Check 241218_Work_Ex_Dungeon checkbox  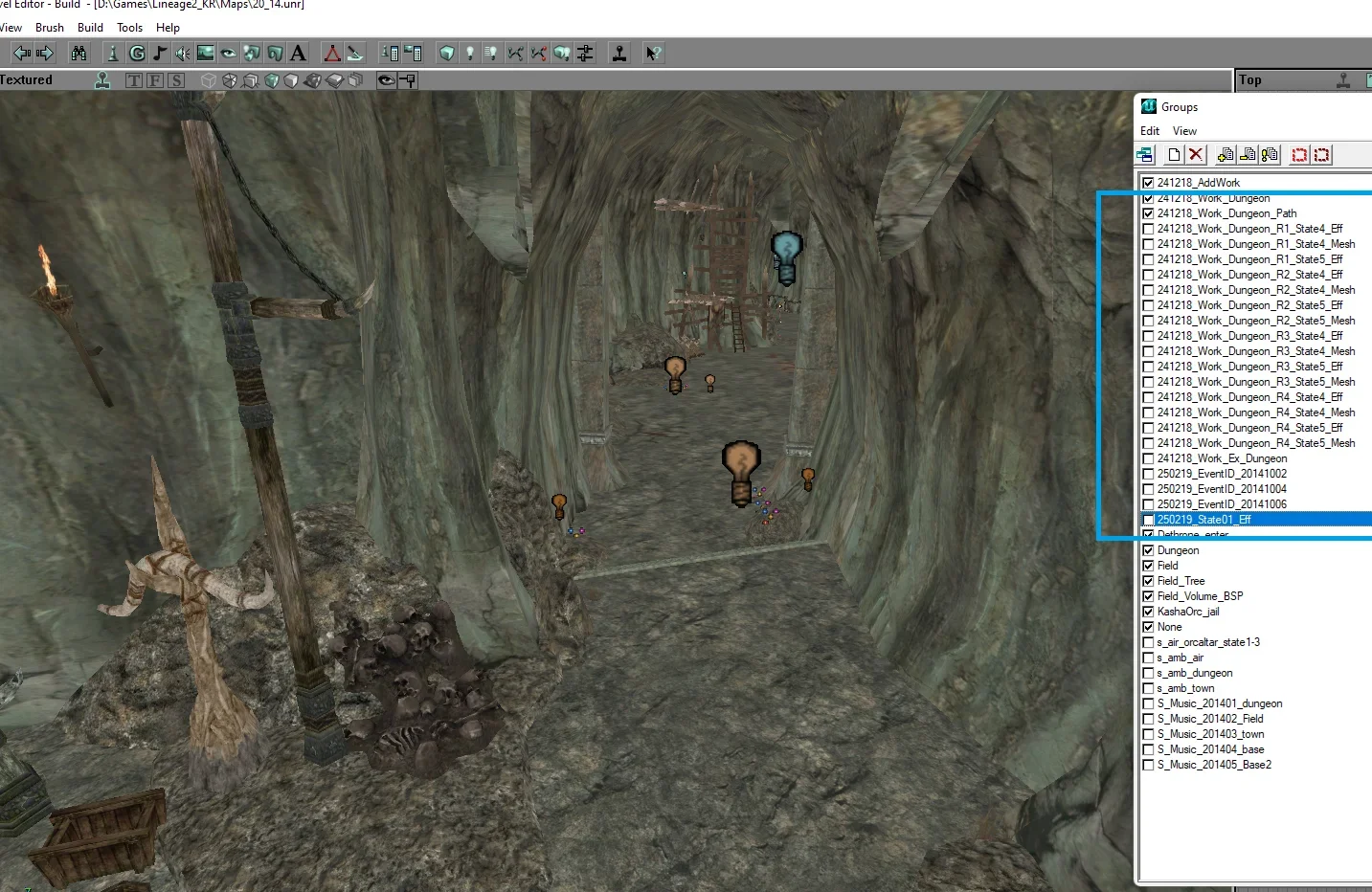(x=1148, y=458)
